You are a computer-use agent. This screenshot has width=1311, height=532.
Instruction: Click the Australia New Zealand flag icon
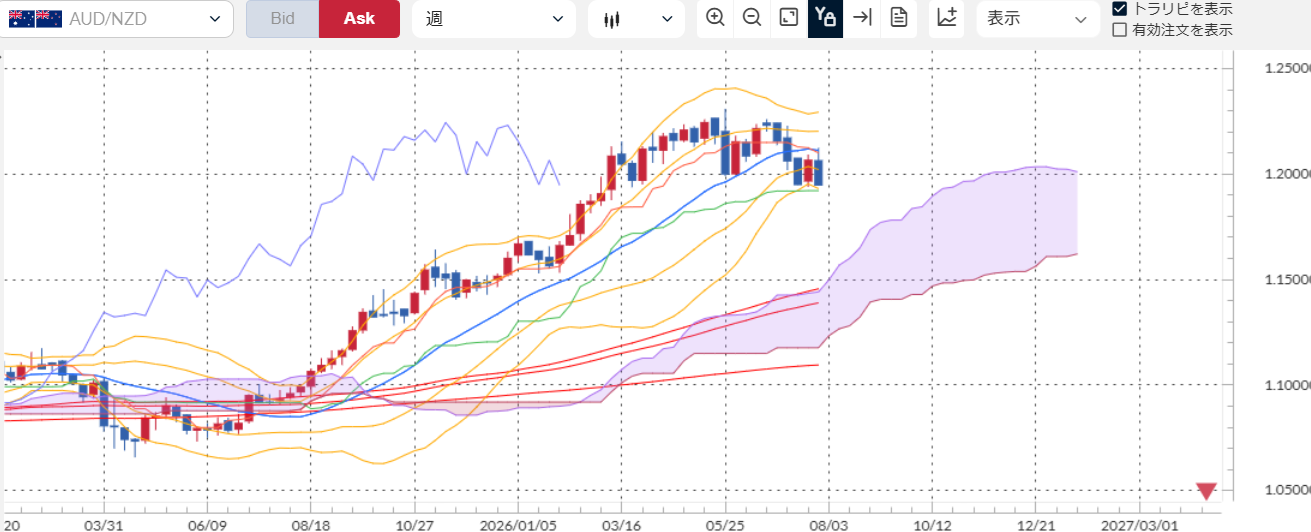pyautogui.click(x=34, y=18)
